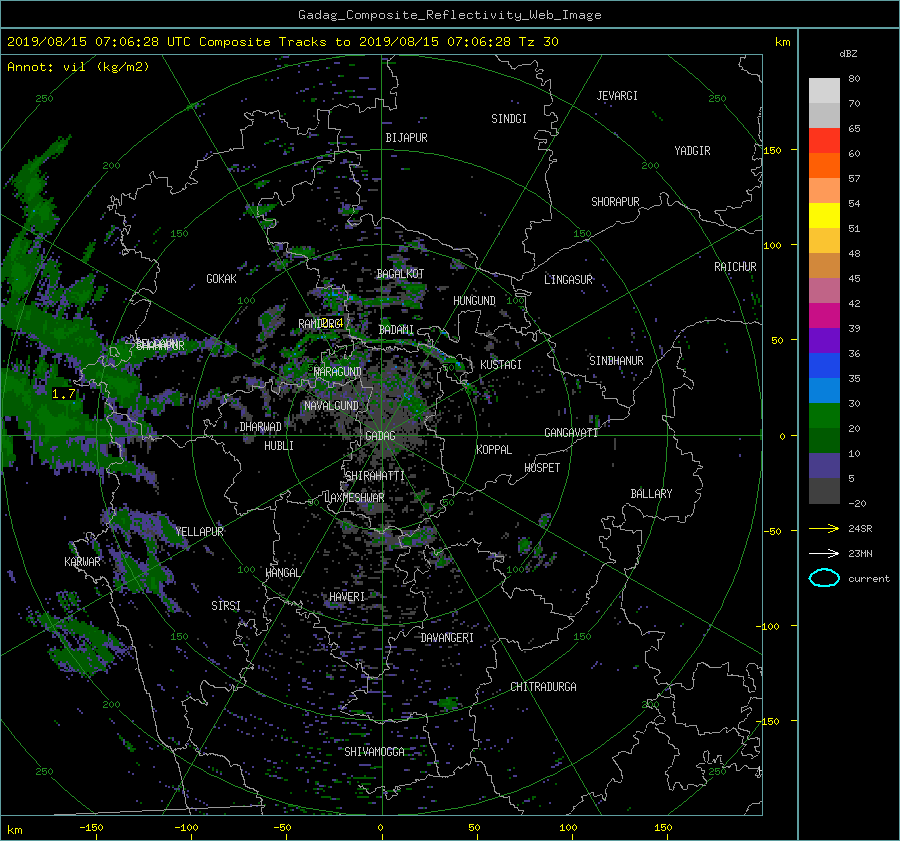Viewport: 900px width, 841px height.
Task: Click the yellow 24SR track arrow in legend
Action: point(824,528)
